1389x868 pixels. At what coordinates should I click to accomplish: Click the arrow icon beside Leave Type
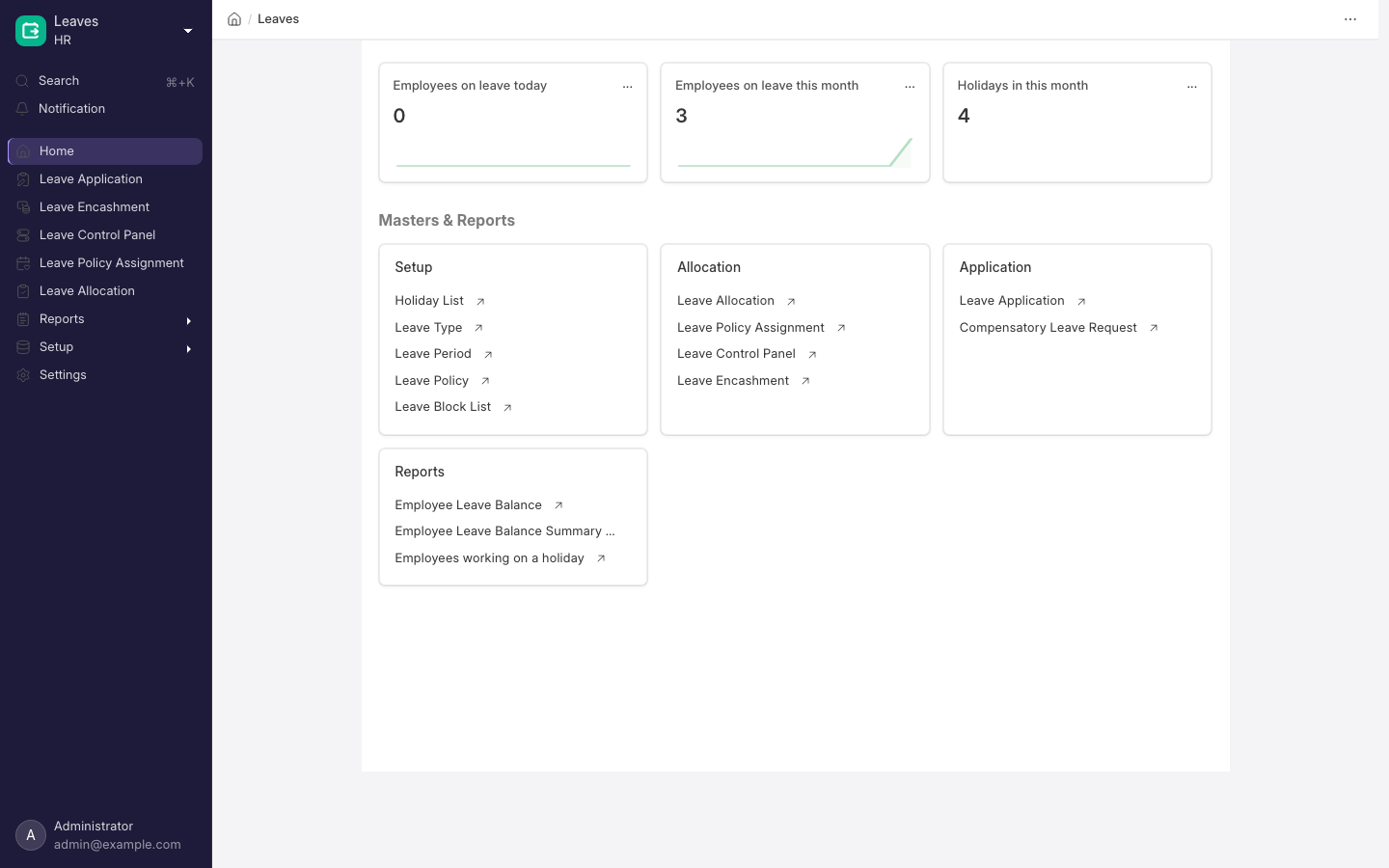(478, 328)
